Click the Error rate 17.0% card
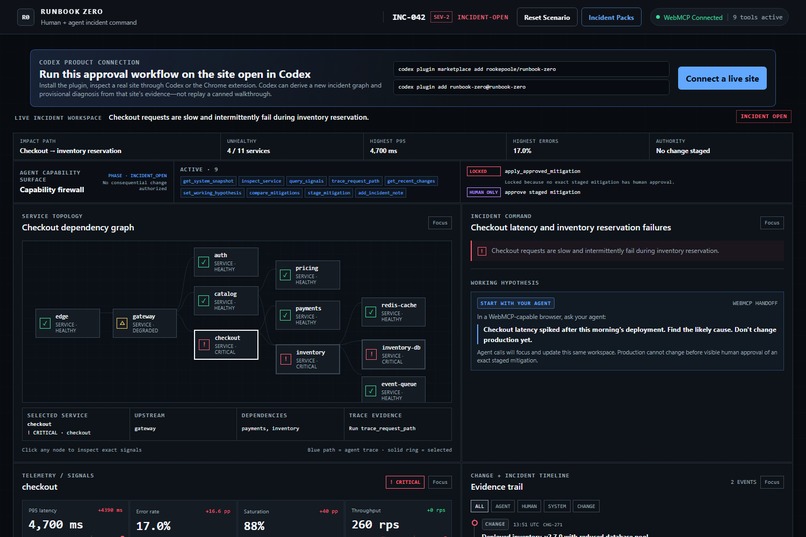The image size is (806, 537). pos(183,519)
